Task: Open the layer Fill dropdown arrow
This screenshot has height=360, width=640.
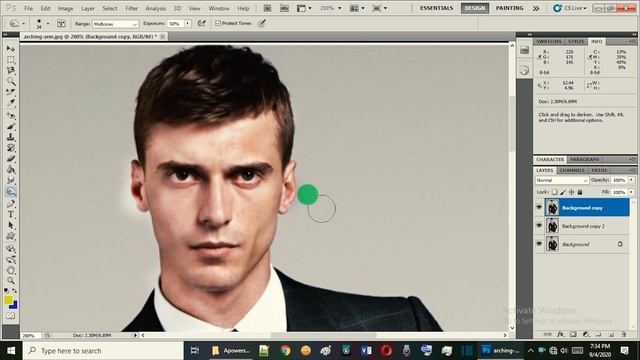Action: pyautogui.click(x=631, y=192)
